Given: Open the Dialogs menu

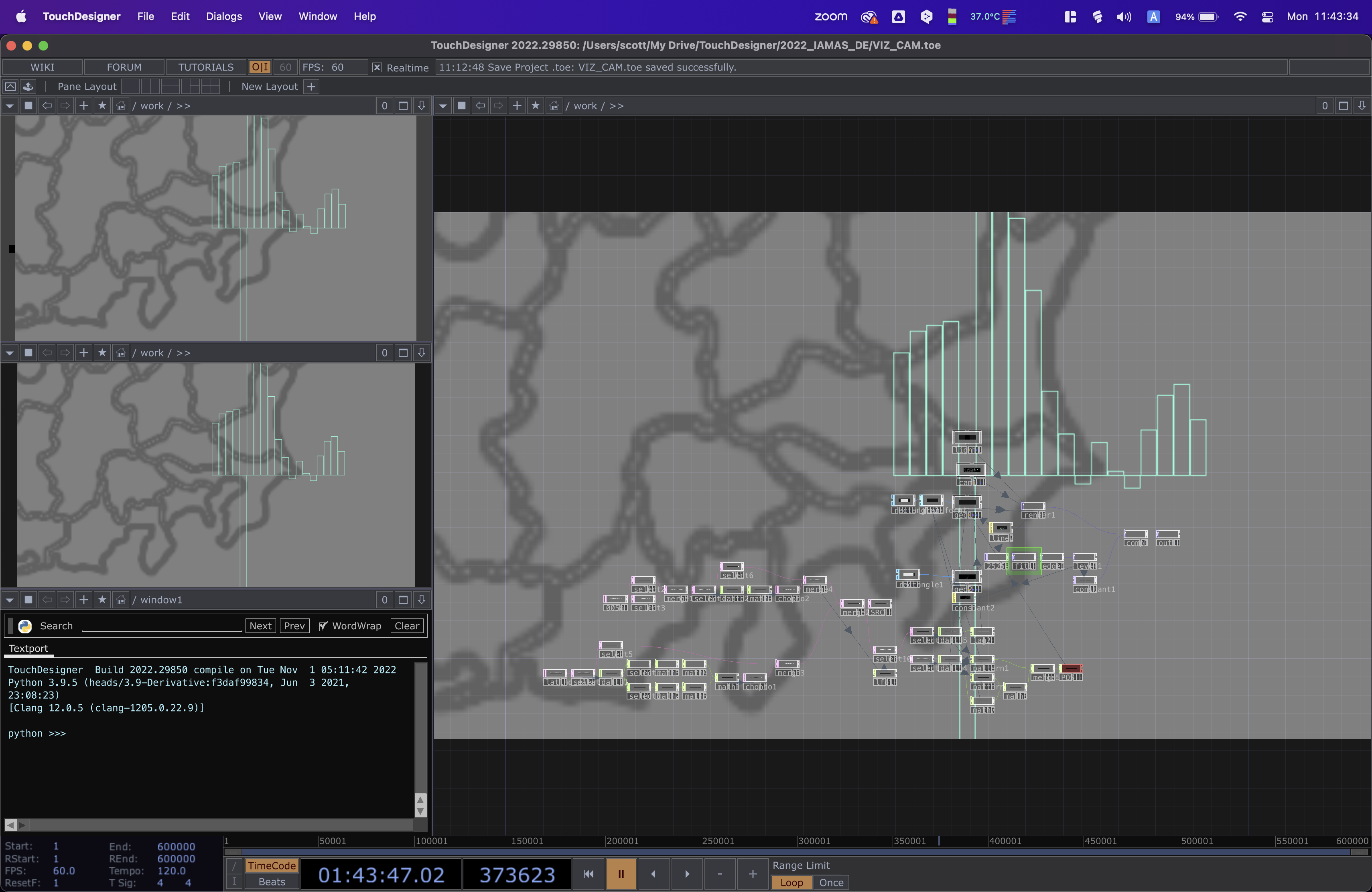Looking at the screenshot, I should 224,16.
